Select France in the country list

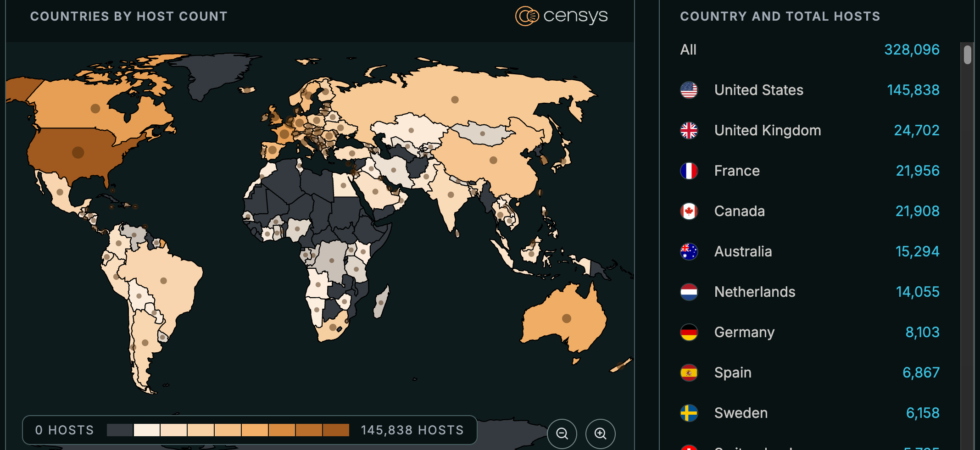pyautogui.click(x=810, y=171)
